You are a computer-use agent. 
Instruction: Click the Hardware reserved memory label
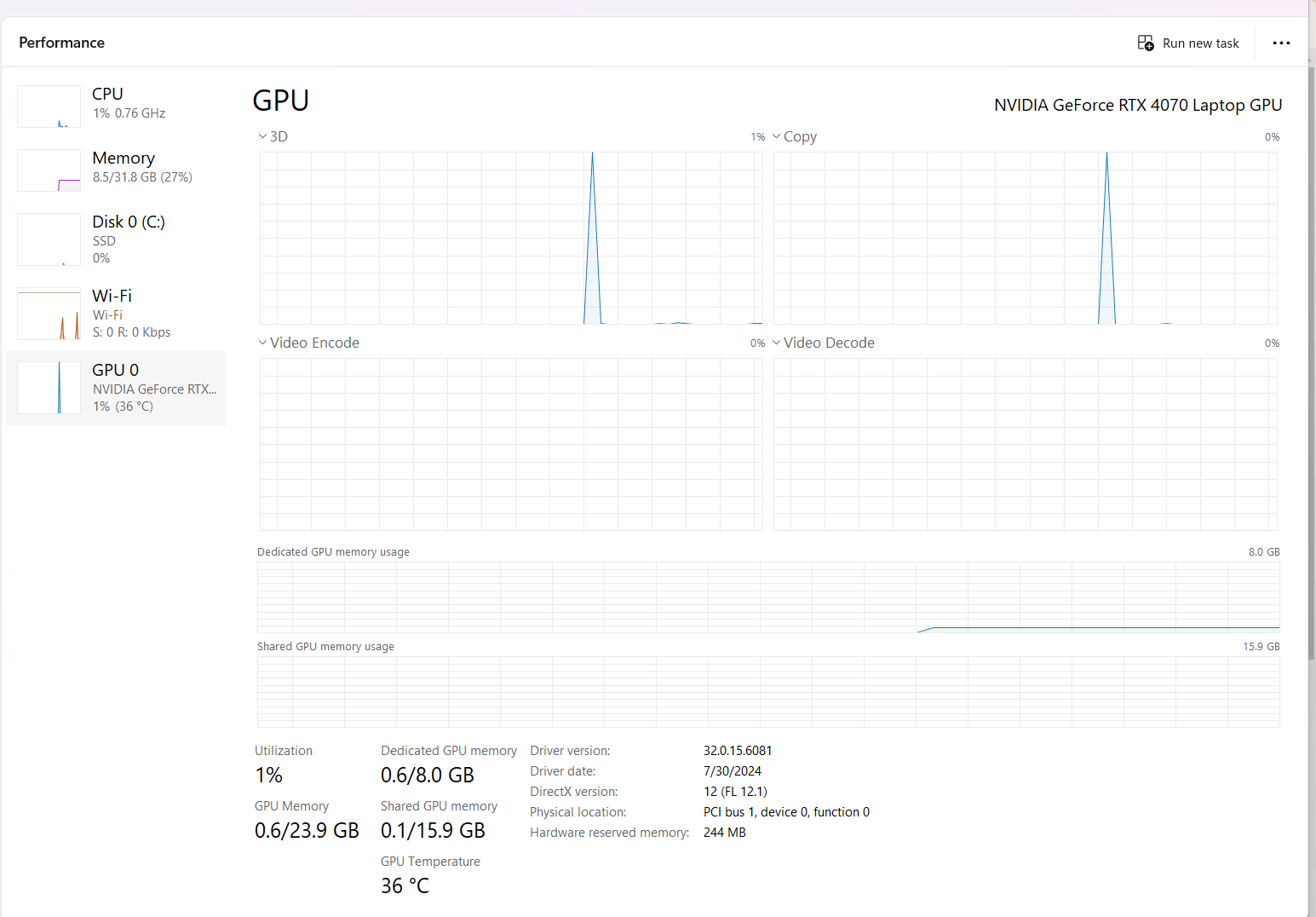point(610,833)
